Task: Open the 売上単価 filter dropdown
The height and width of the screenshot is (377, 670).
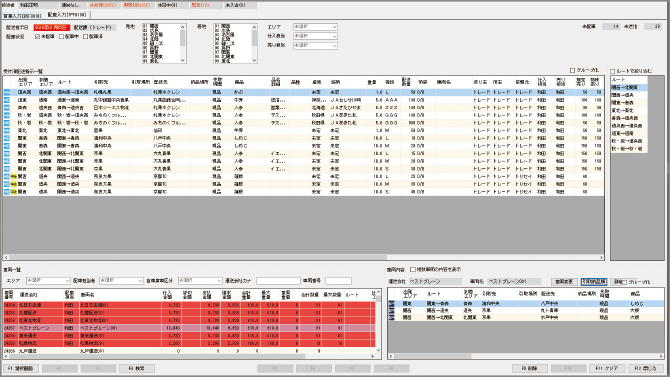Action: click(x=315, y=45)
